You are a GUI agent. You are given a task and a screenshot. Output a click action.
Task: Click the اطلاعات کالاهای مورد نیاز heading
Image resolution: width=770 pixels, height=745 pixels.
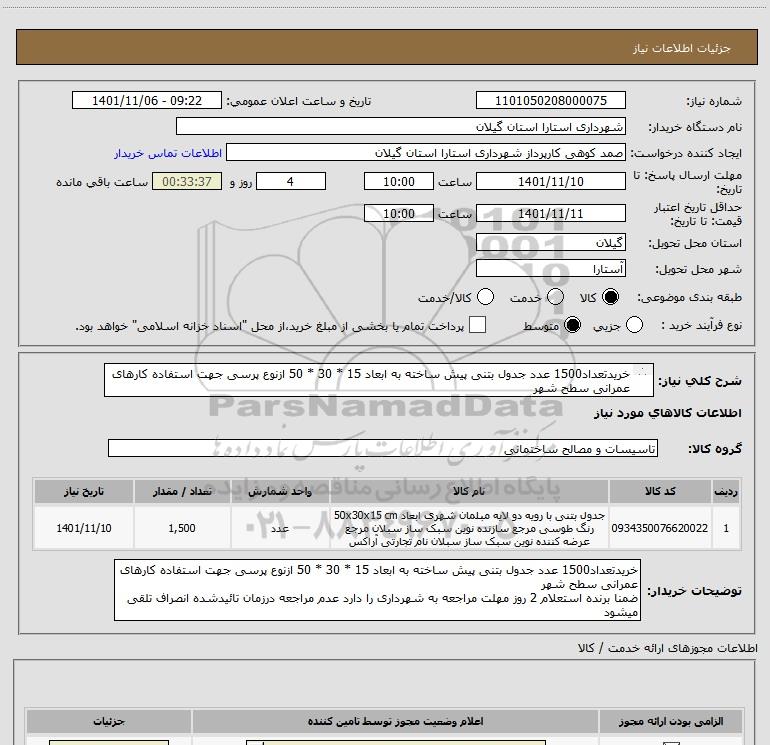(667, 413)
